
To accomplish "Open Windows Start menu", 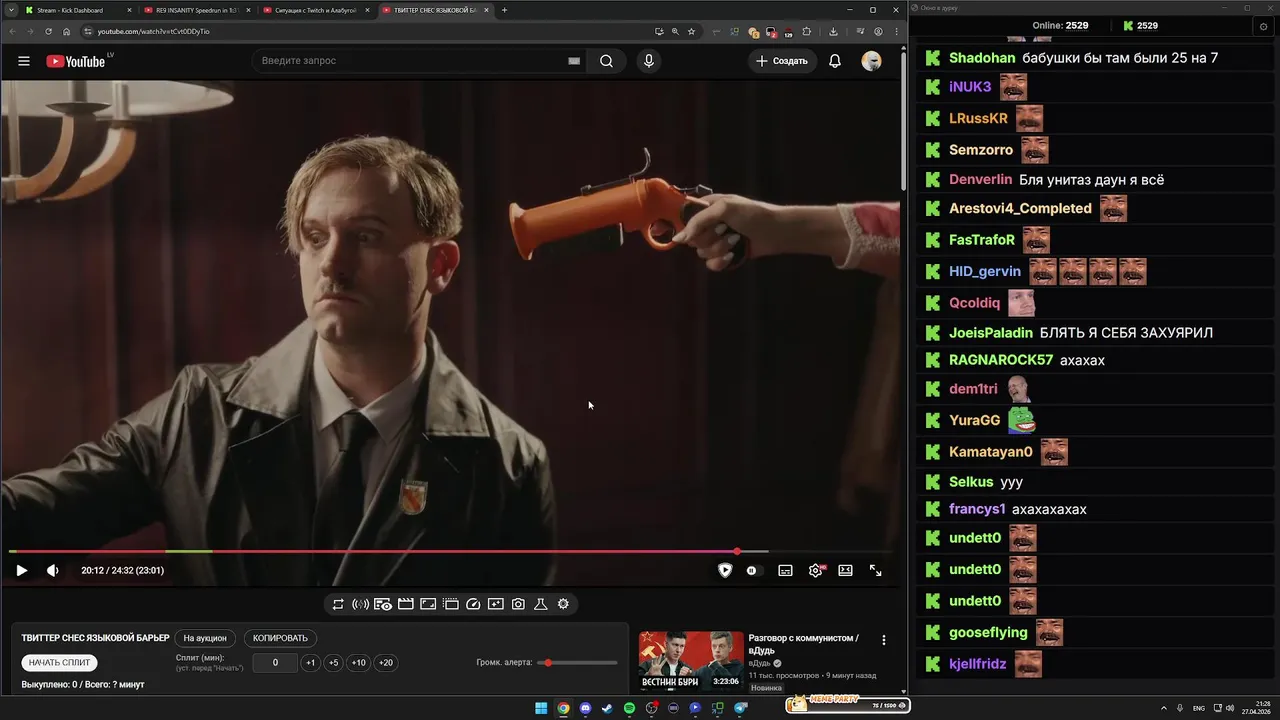I will coord(541,708).
